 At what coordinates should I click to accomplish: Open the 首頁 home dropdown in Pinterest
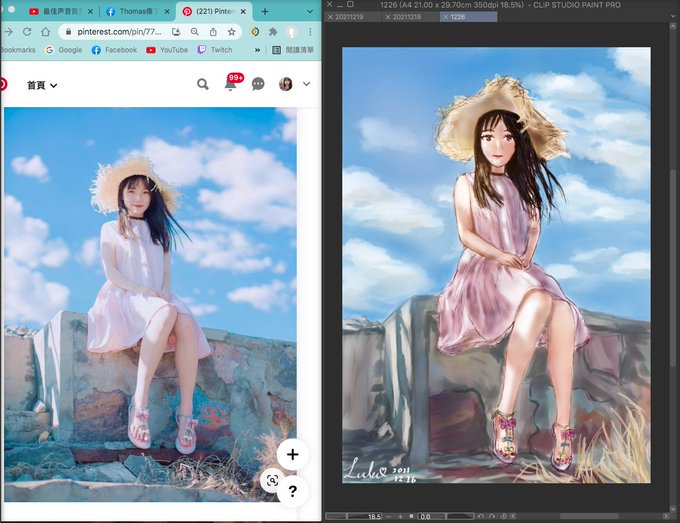tap(42, 85)
